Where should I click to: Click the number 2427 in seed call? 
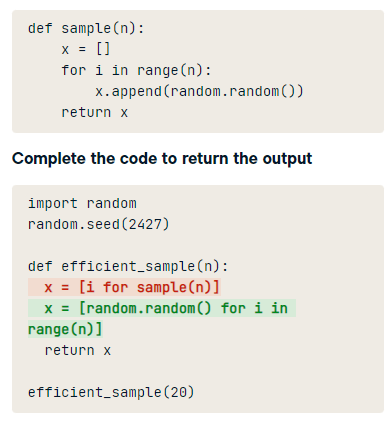click(x=145, y=224)
